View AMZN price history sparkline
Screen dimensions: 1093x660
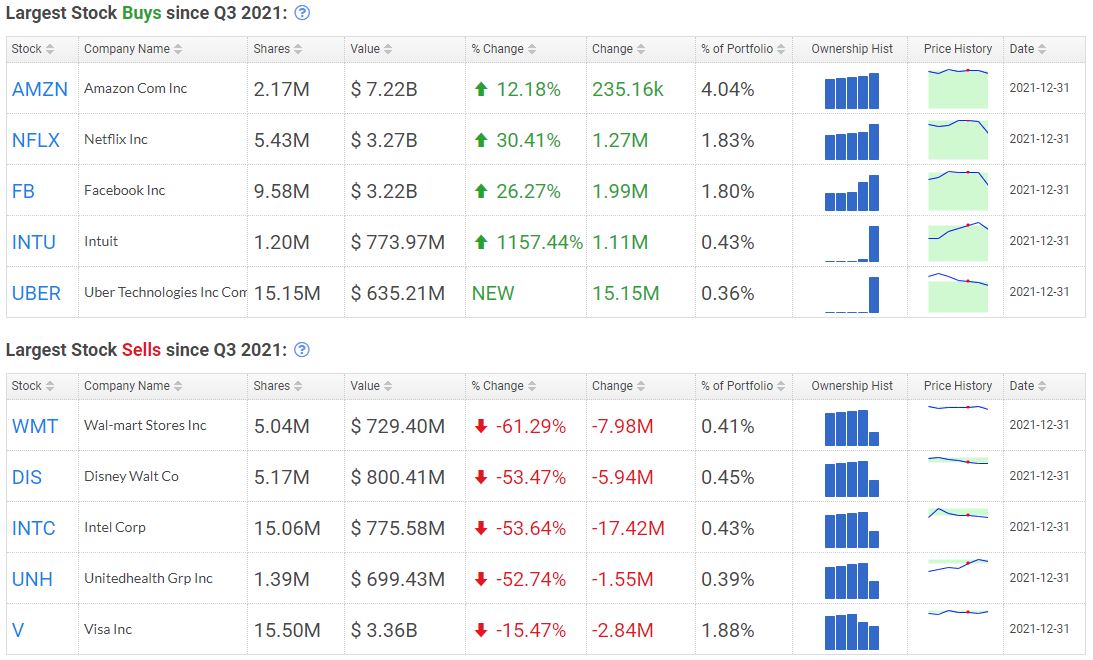pos(958,88)
